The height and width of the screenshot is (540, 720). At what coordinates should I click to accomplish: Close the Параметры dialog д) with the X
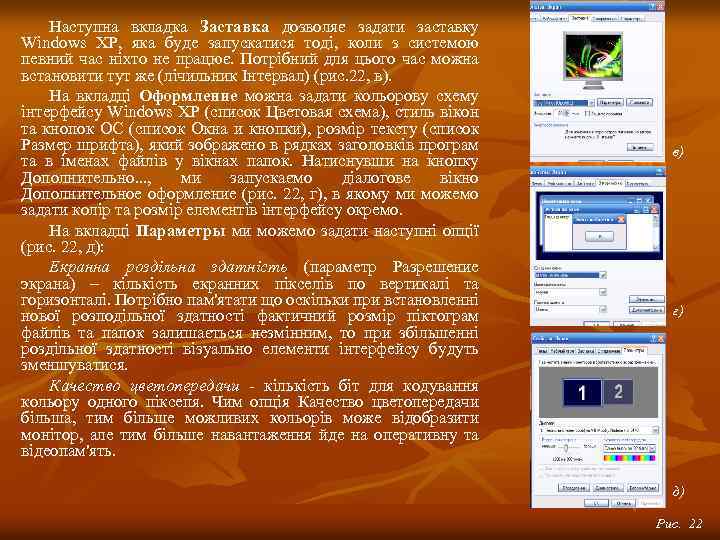pos(661,339)
